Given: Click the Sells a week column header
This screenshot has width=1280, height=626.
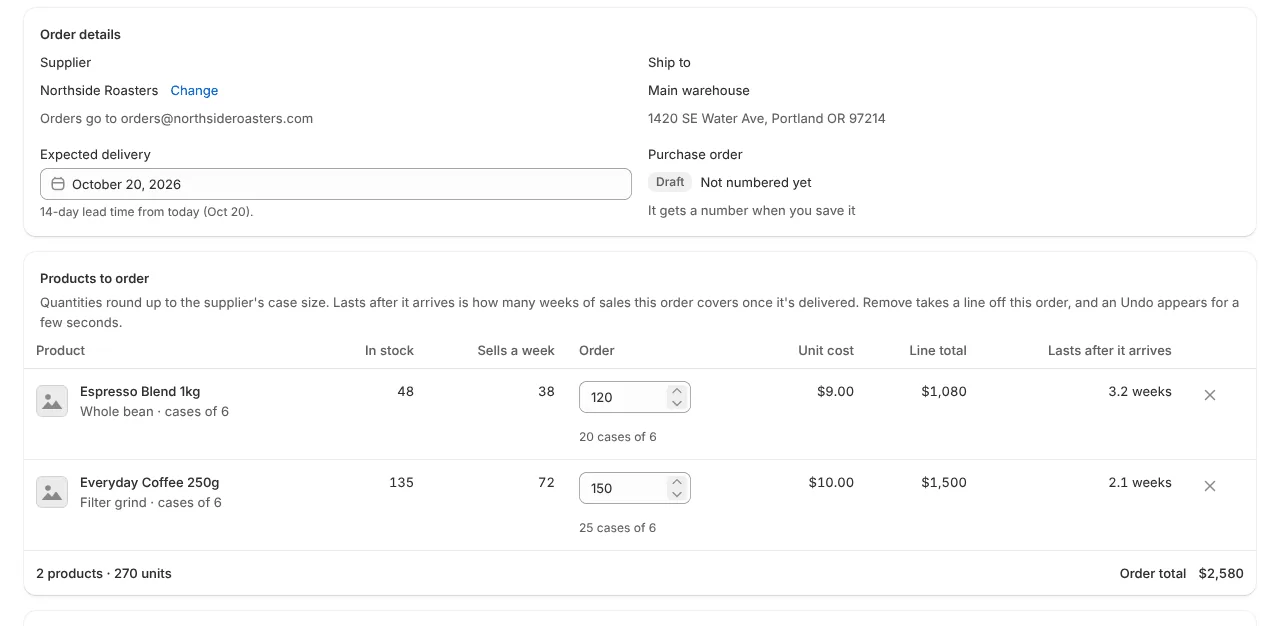Looking at the screenshot, I should tap(516, 350).
